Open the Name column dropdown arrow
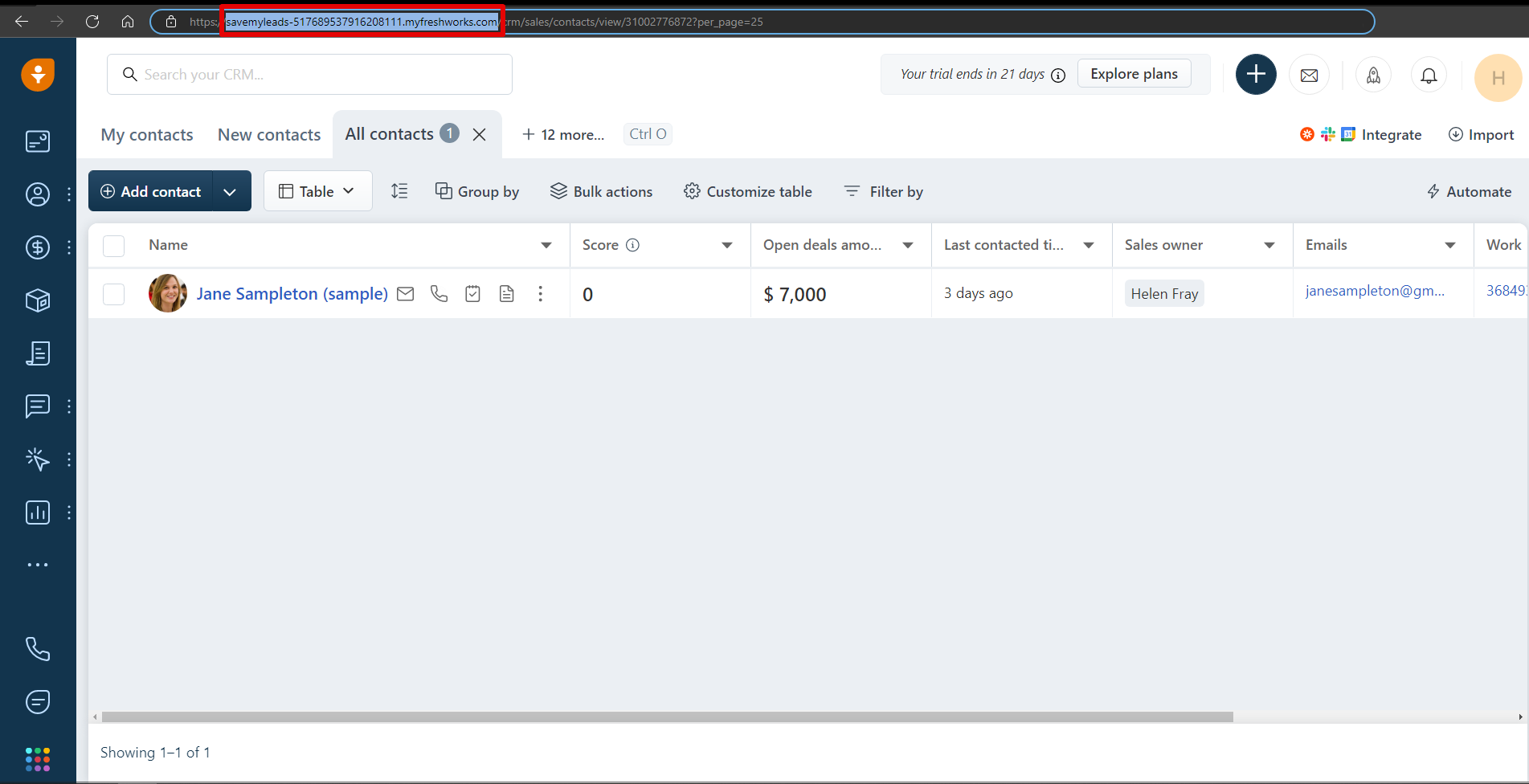This screenshot has width=1529, height=784. pos(546,245)
